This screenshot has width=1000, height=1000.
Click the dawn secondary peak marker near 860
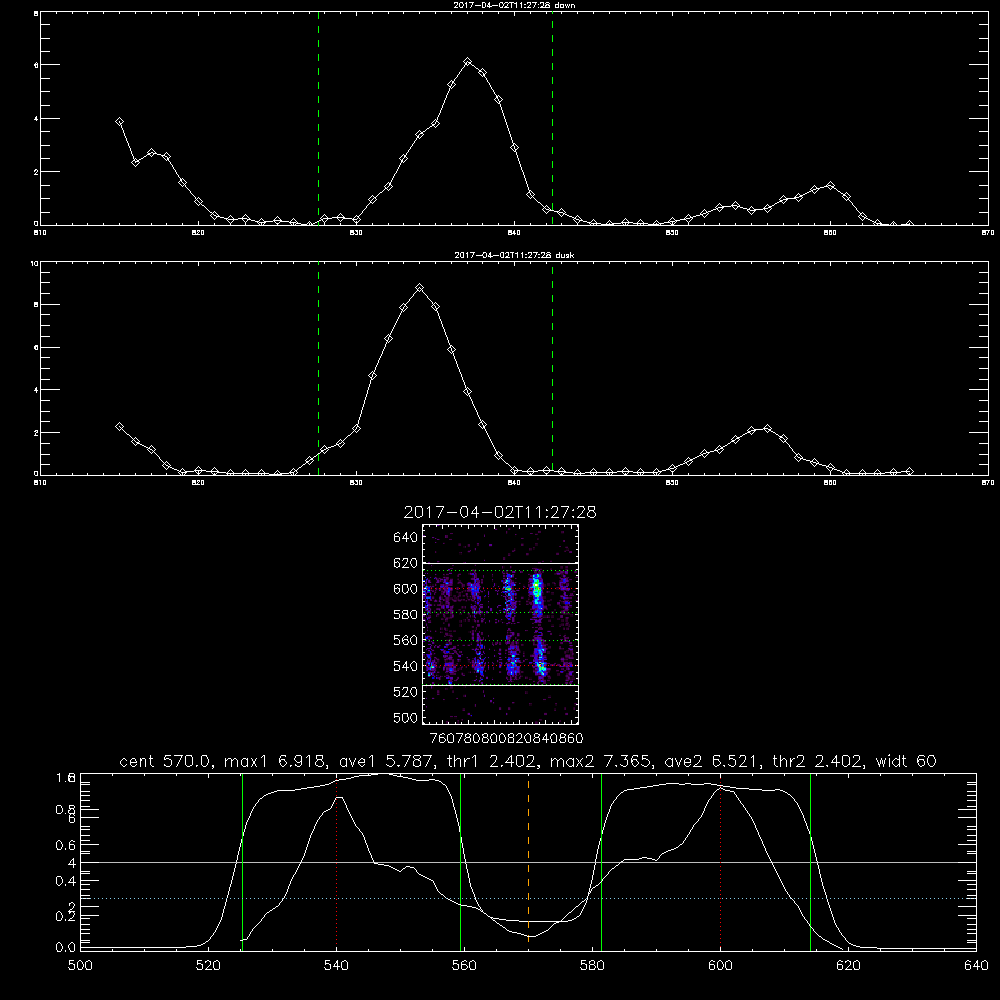(830, 185)
